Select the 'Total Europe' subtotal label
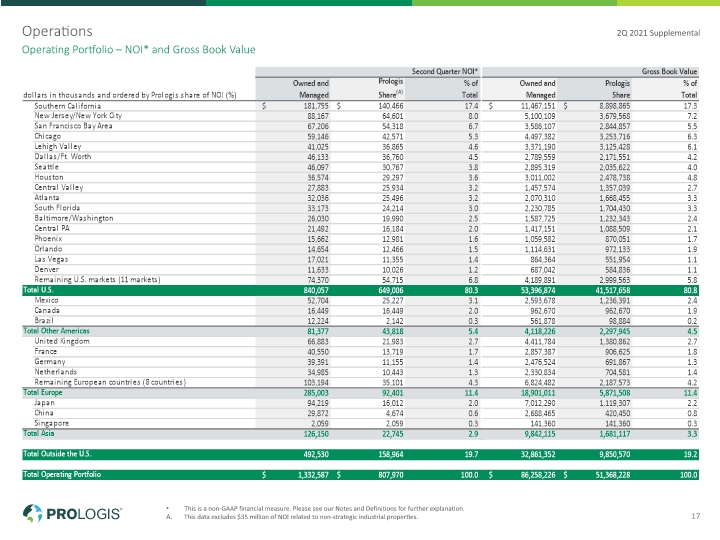 (42, 392)
